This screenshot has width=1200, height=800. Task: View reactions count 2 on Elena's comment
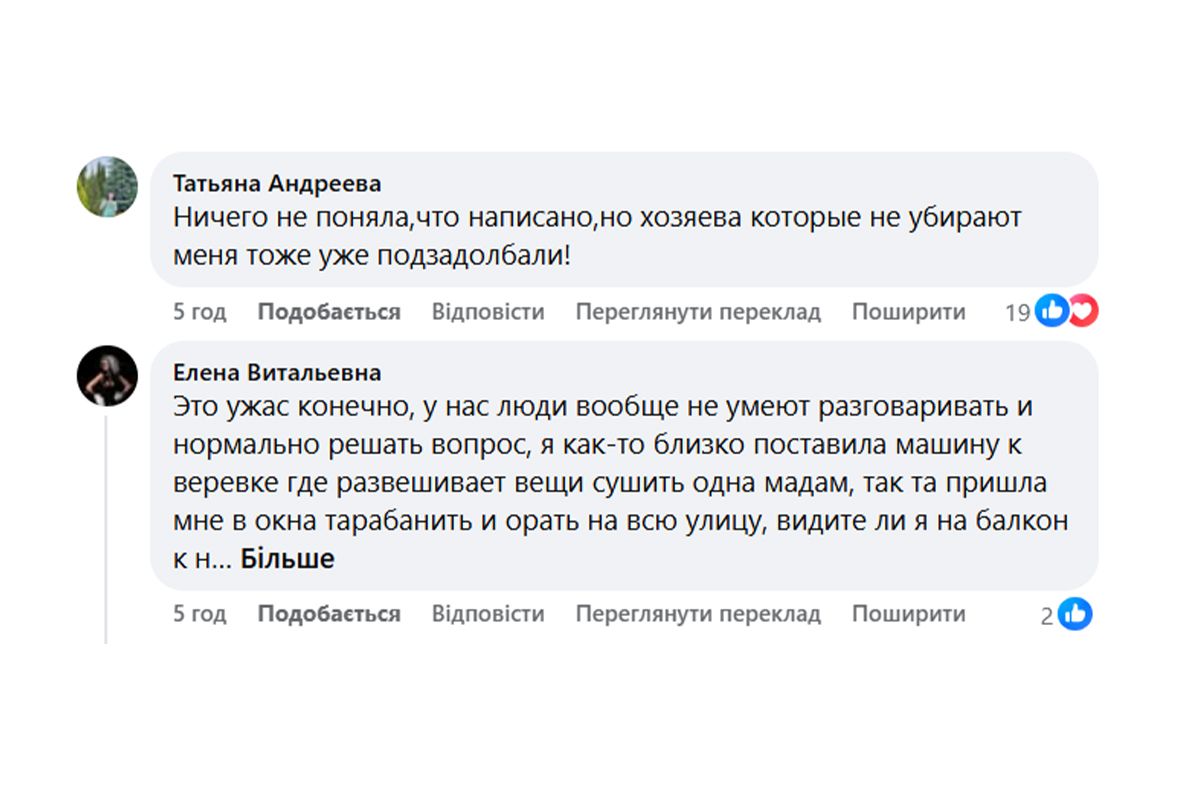[1048, 614]
